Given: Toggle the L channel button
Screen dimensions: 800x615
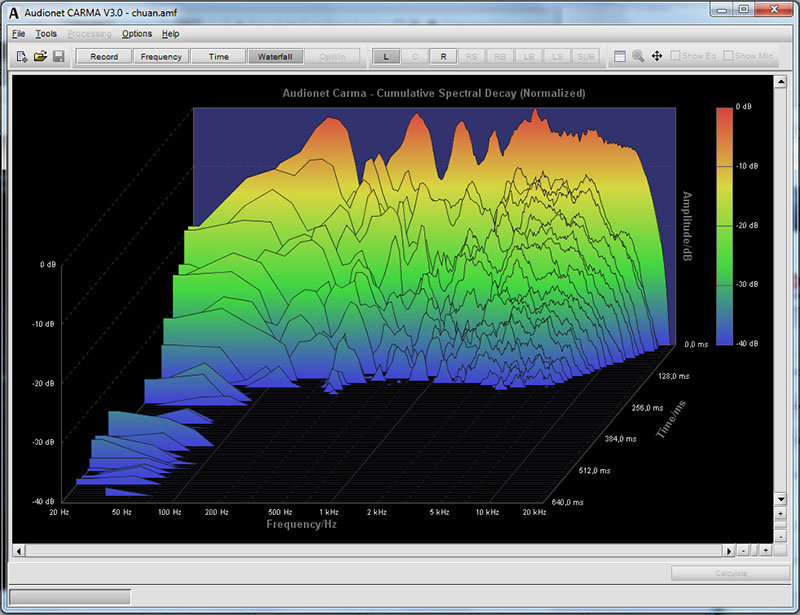Looking at the screenshot, I should (x=386, y=57).
